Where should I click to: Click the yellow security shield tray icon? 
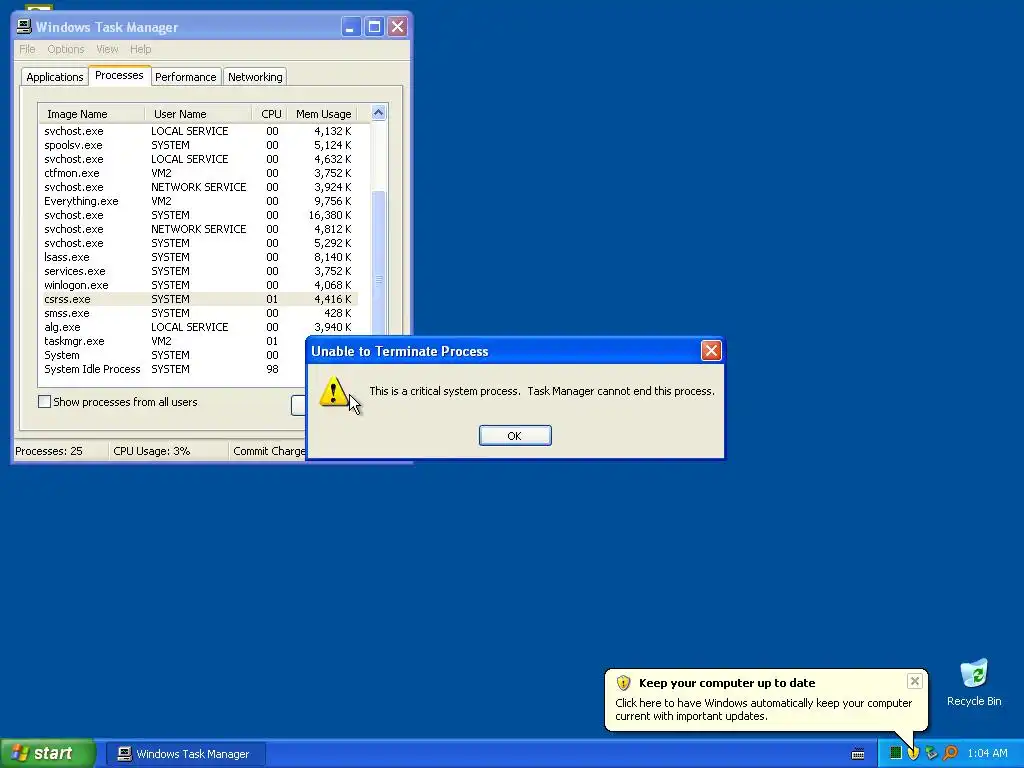[x=913, y=753]
